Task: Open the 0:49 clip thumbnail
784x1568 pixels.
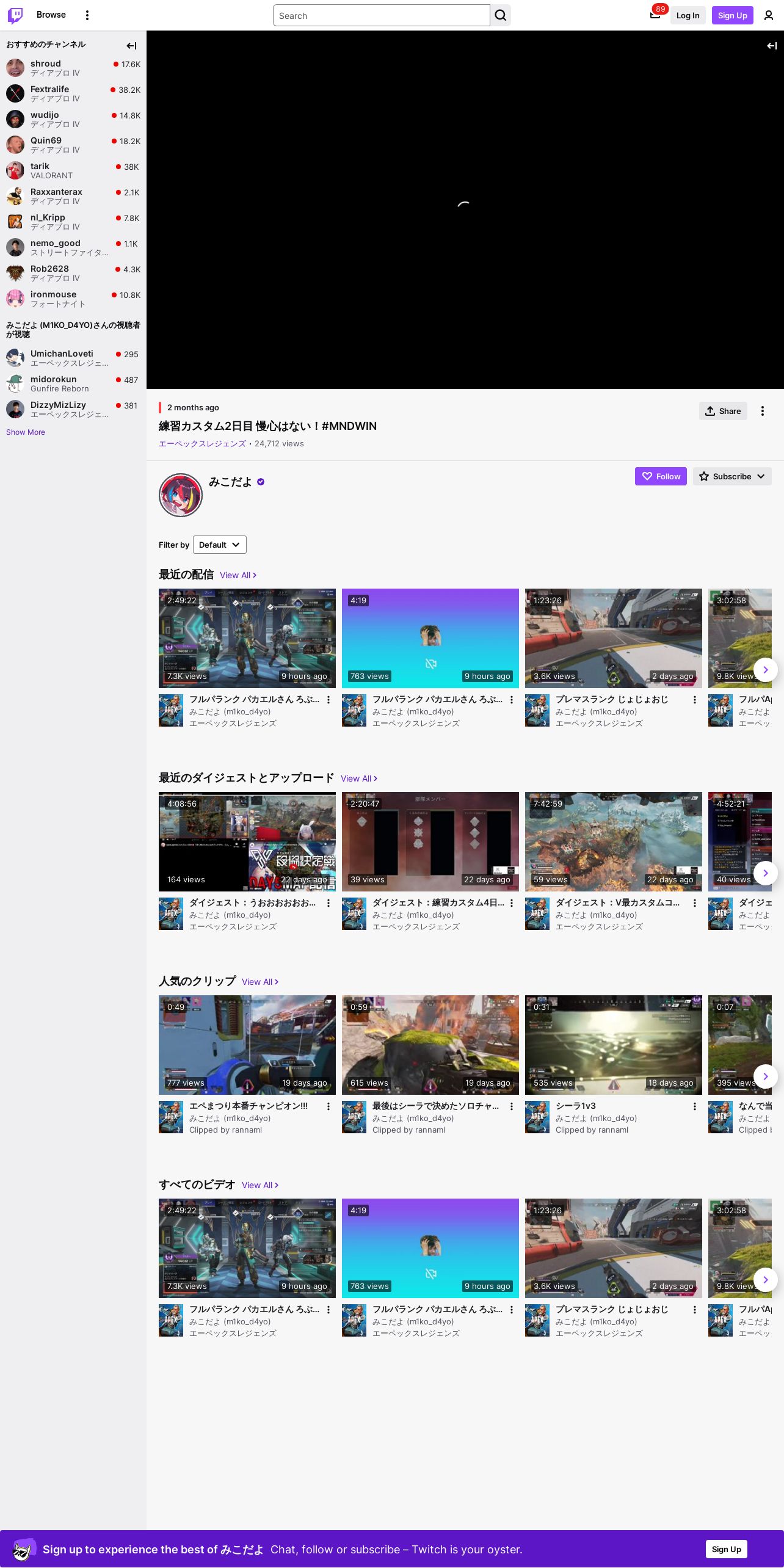Action: [x=247, y=1045]
